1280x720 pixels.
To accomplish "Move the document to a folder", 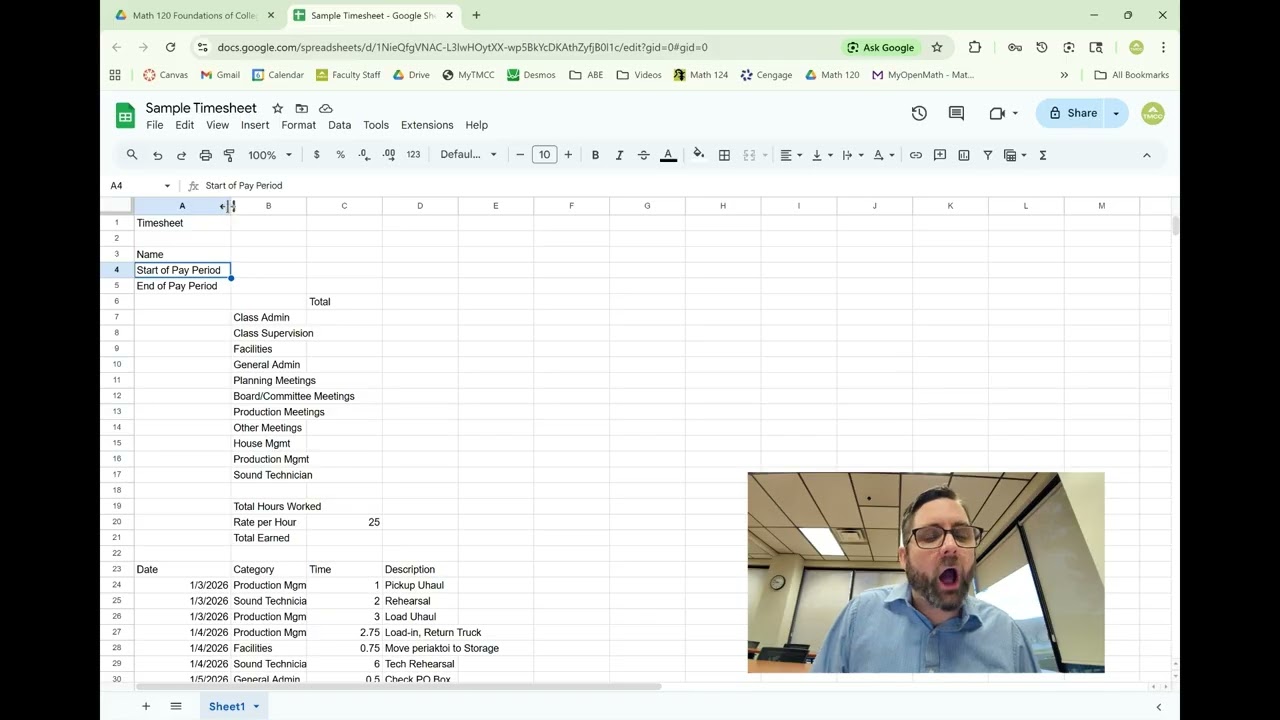I will (301, 108).
